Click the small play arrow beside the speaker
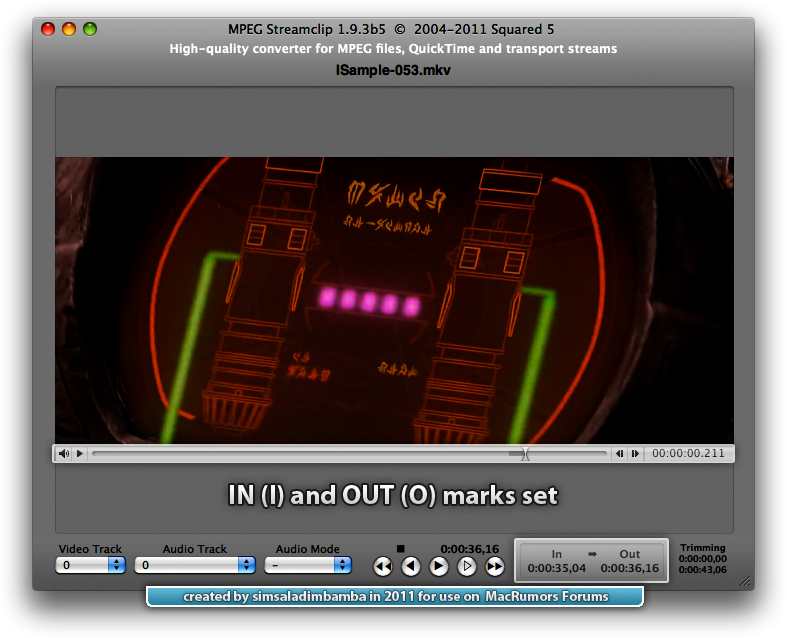The image size is (787, 638). (80, 454)
